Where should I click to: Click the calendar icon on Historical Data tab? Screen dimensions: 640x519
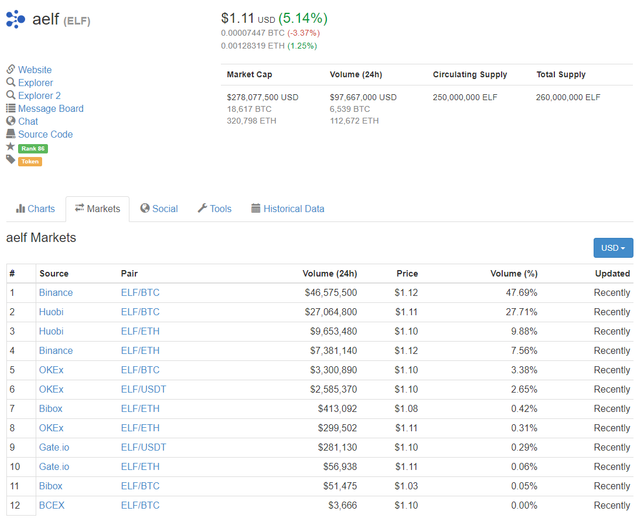(x=256, y=208)
